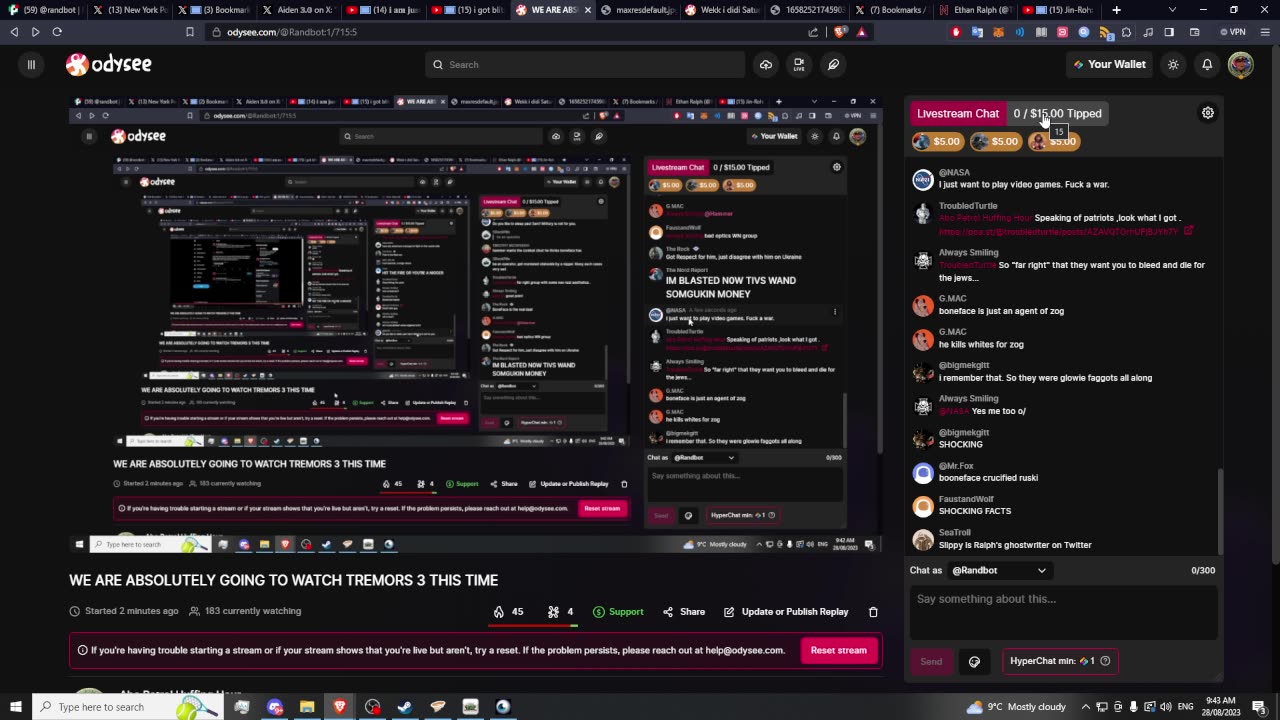The width and height of the screenshot is (1280, 720).
Task: Open the Go Live icon in header
Action: pos(799,64)
